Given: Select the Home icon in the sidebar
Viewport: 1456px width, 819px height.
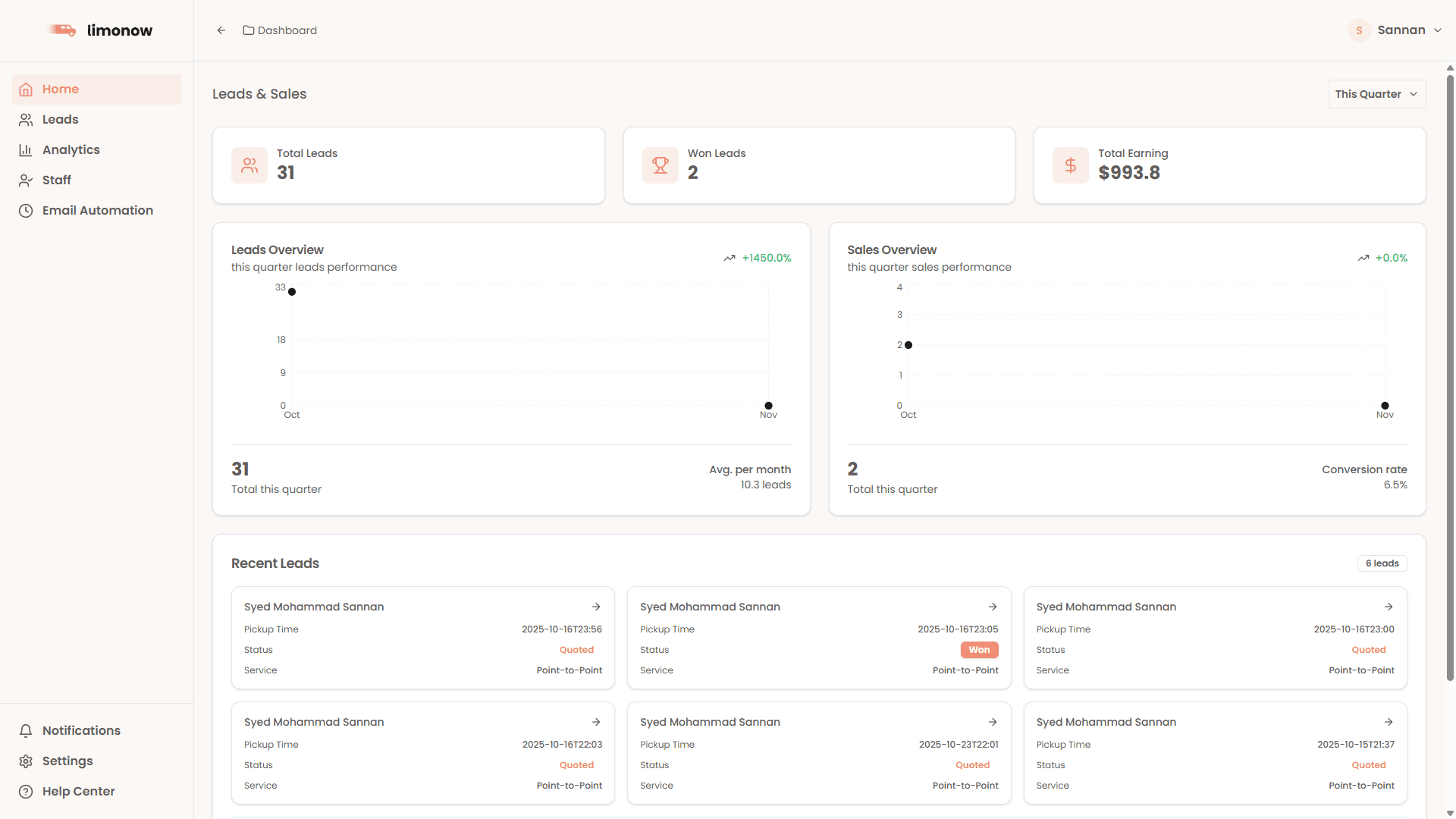Looking at the screenshot, I should tap(26, 89).
